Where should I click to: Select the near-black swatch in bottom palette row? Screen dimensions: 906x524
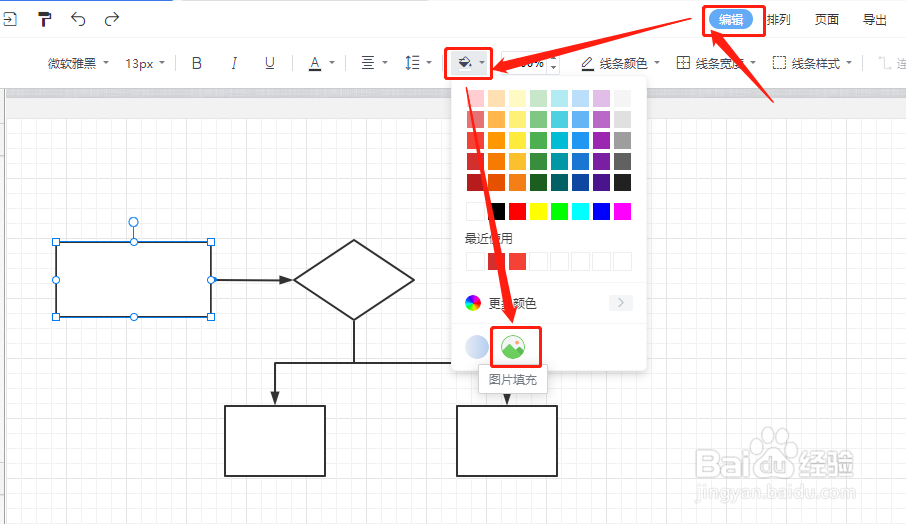pyautogui.click(x=622, y=183)
